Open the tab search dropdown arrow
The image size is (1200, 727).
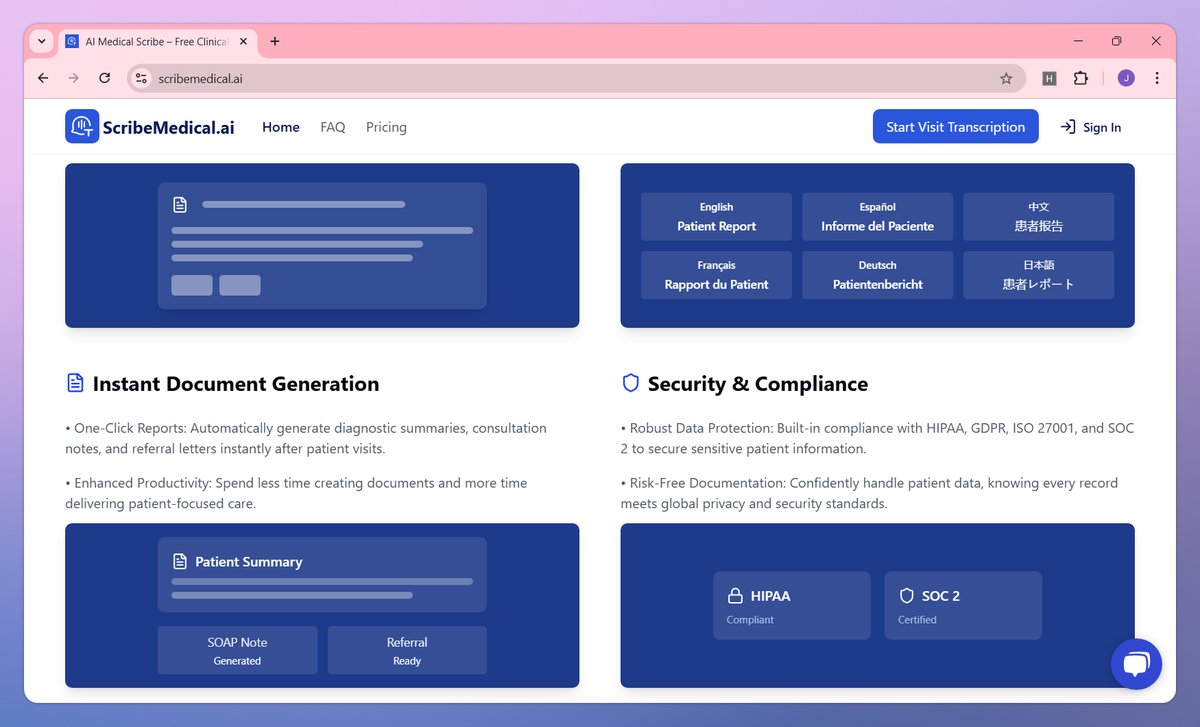(x=40, y=41)
